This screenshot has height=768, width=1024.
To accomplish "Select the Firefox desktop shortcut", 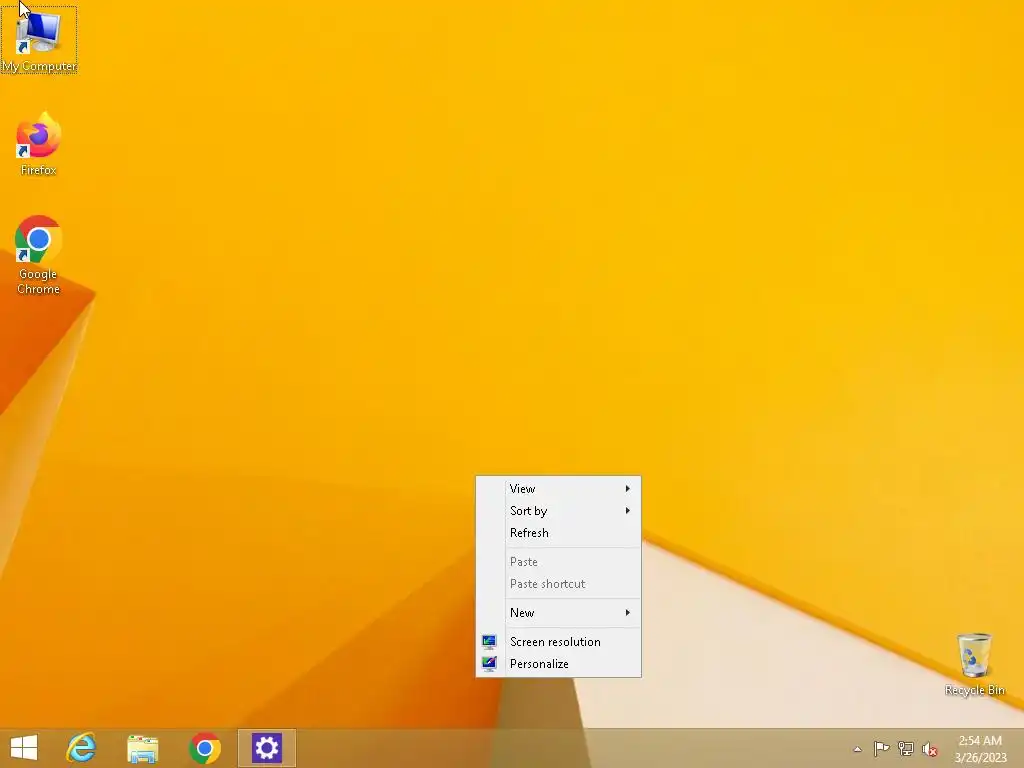I will [39, 144].
